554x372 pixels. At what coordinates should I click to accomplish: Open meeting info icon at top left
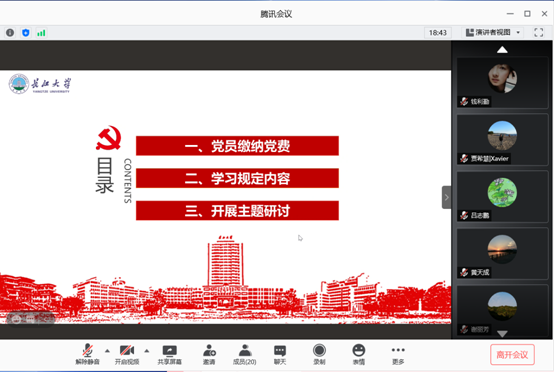point(10,33)
